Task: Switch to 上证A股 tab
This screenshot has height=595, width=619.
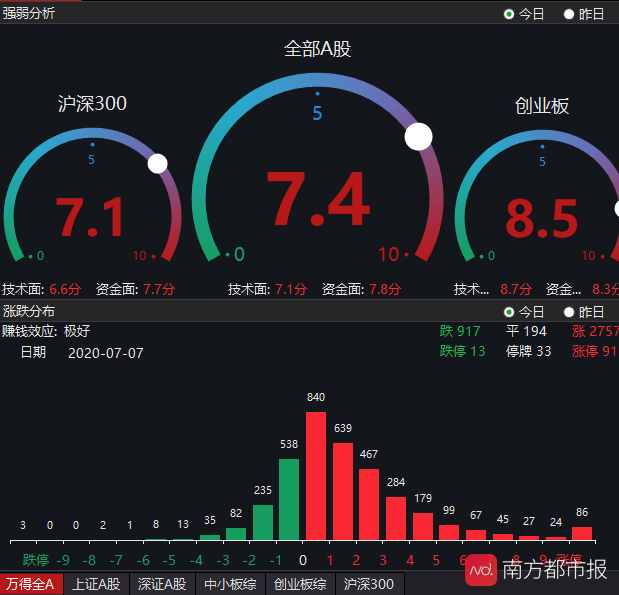Action: (x=96, y=584)
